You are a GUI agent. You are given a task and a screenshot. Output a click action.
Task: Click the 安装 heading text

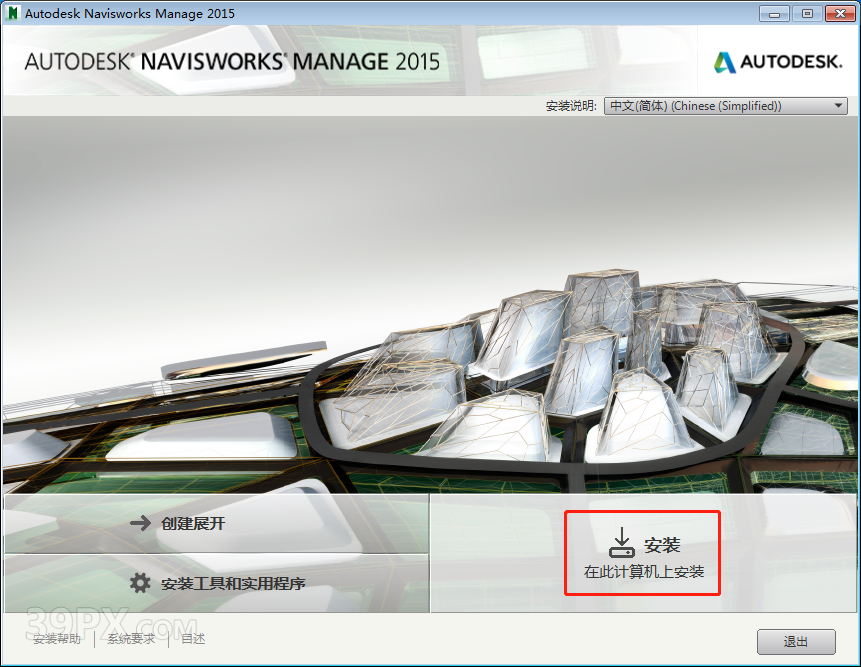[x=662, y=545]
